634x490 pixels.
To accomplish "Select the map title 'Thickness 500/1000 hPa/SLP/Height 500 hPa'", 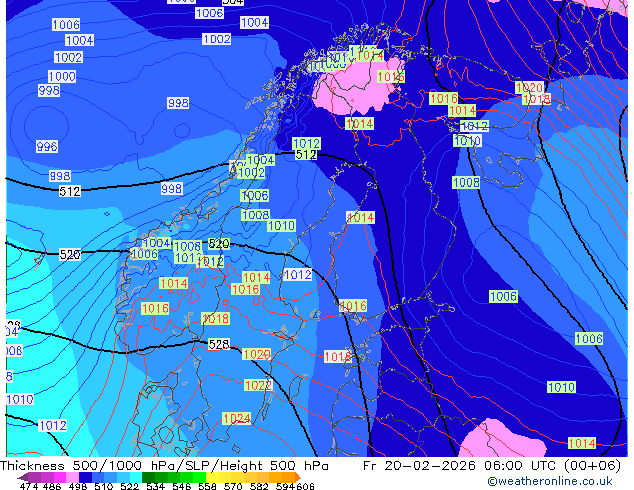I will pos(164,465).
